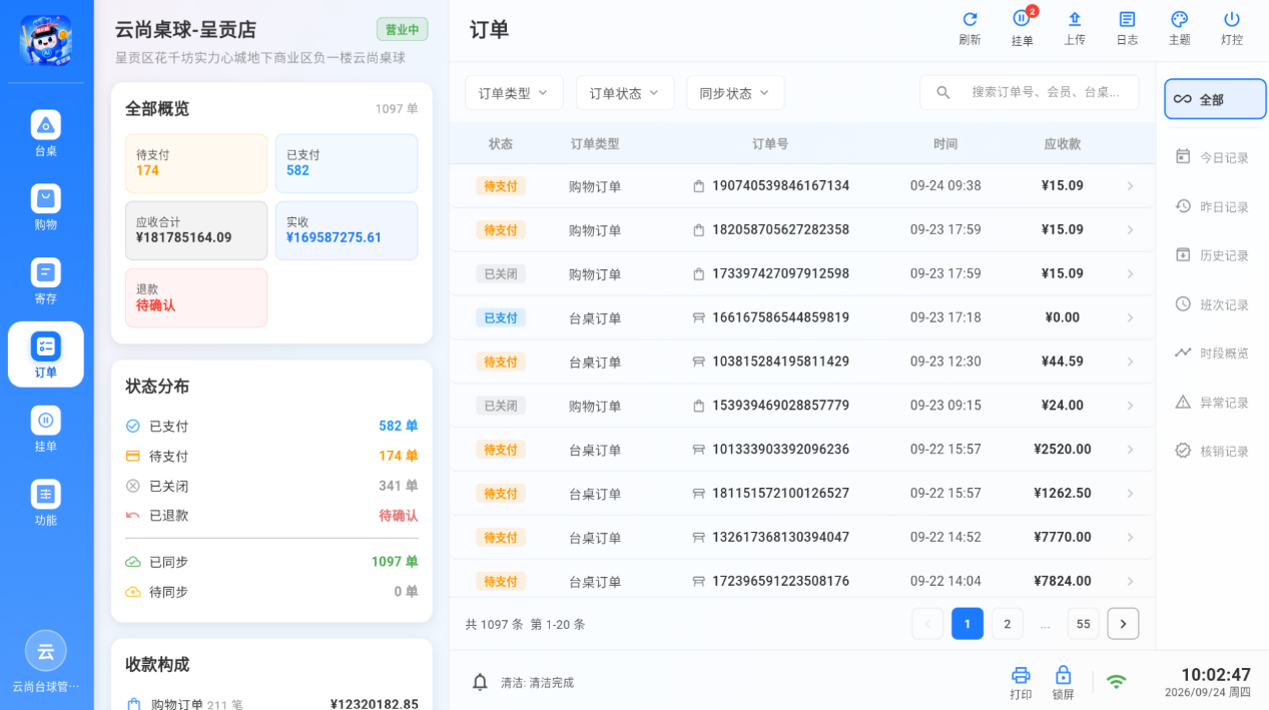Switch to 历史记录 tab
The height and width of the screenshot is (710, 1269).
[1212, 255]
